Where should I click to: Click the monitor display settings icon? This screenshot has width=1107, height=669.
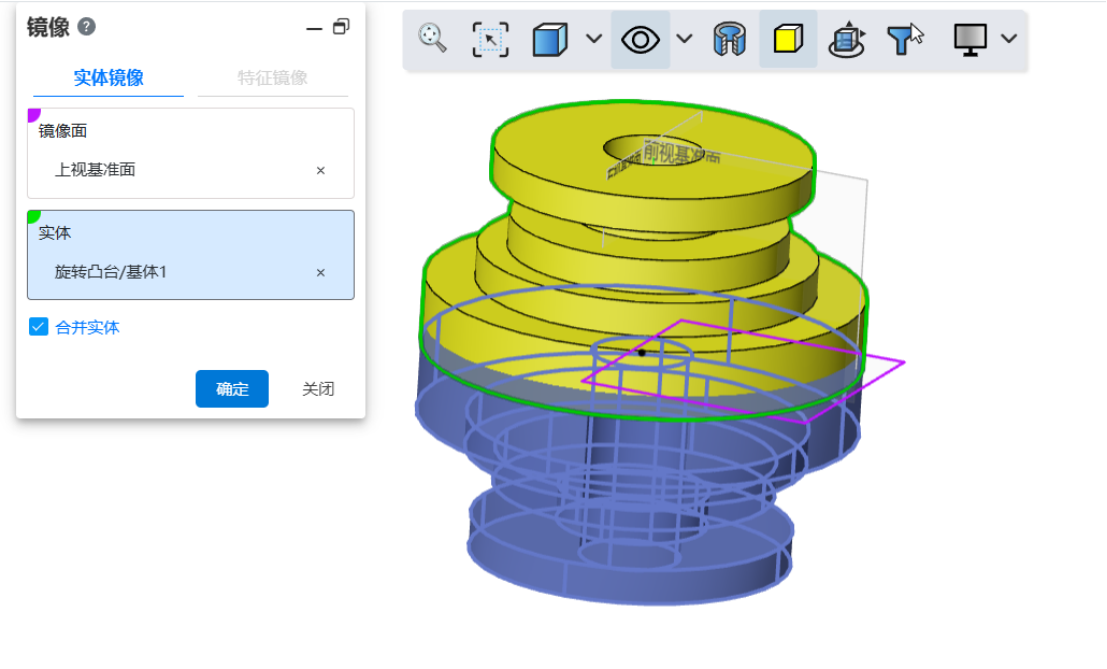[x=970, y=39]
